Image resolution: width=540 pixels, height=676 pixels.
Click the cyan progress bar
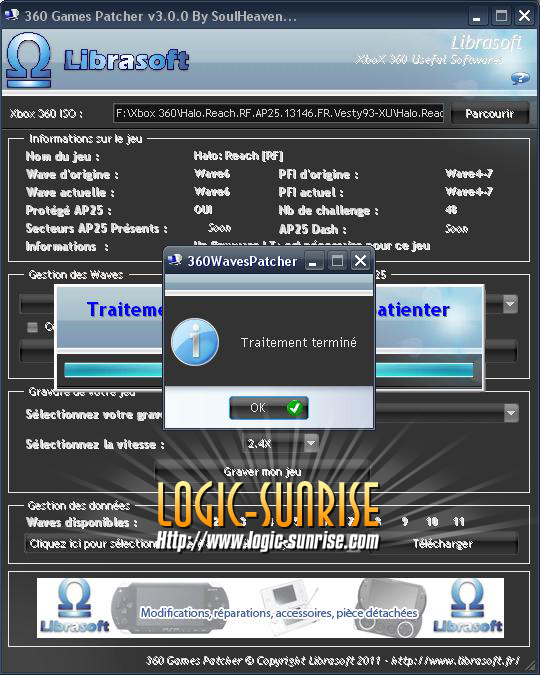pos(268,370)
